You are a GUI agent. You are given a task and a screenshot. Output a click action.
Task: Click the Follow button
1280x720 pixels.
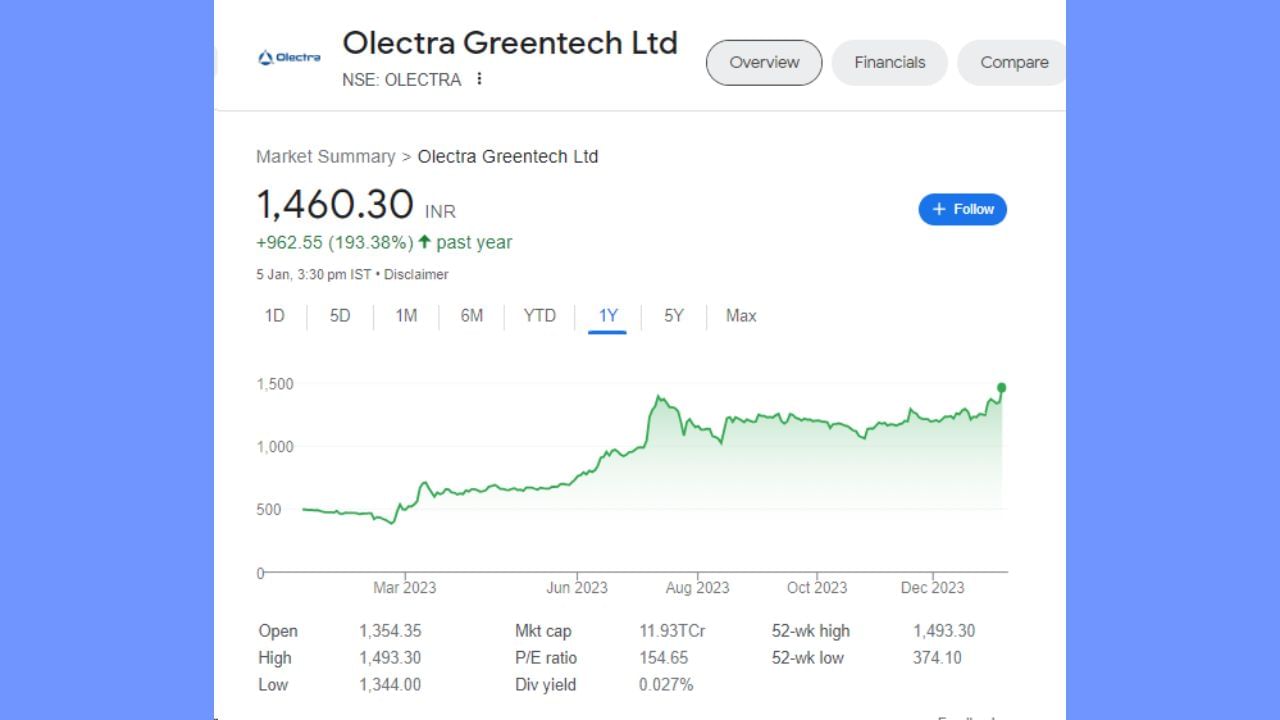coord(962,209)
